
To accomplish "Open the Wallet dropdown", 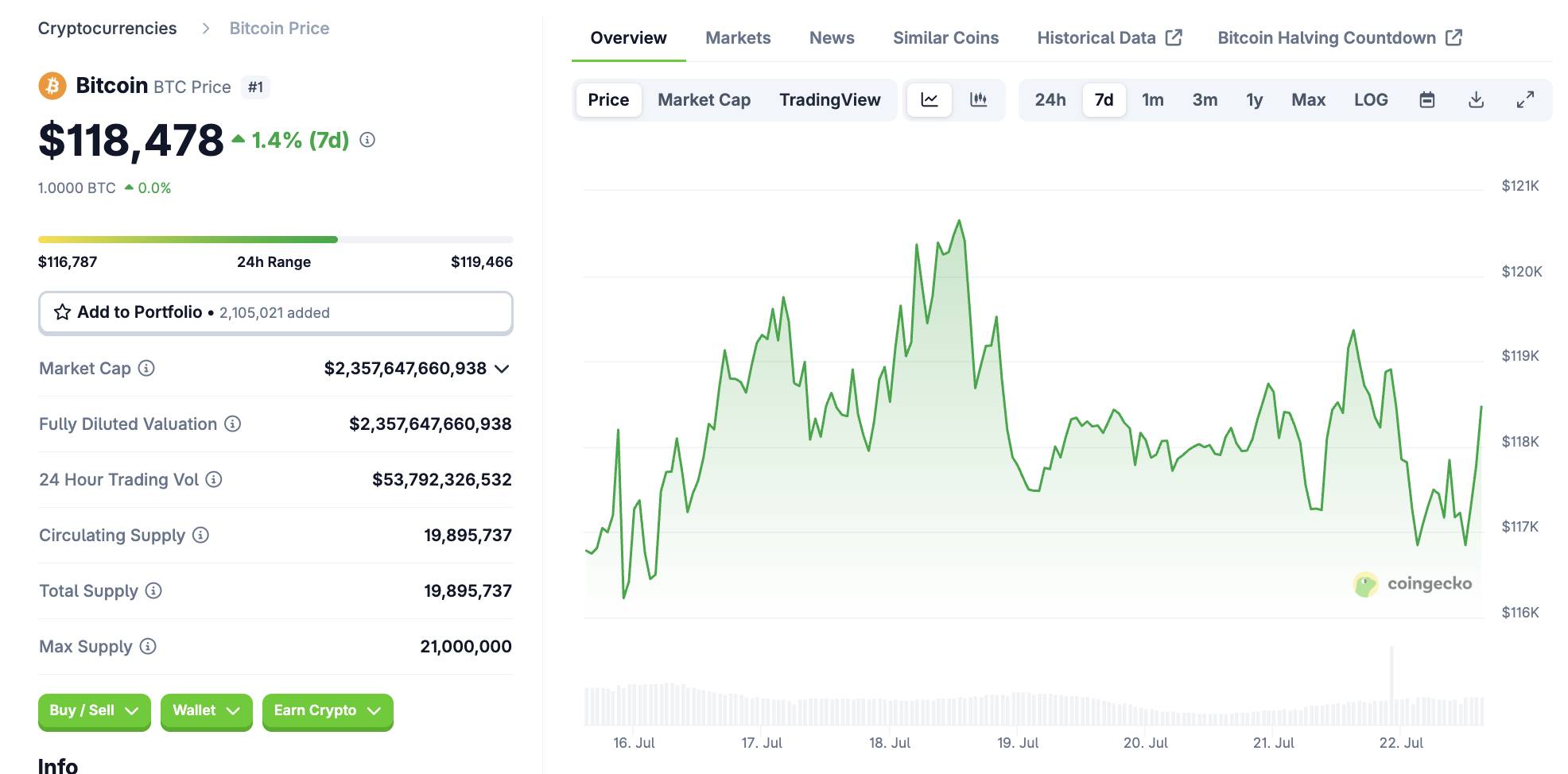I will click(x=206, y=711).
